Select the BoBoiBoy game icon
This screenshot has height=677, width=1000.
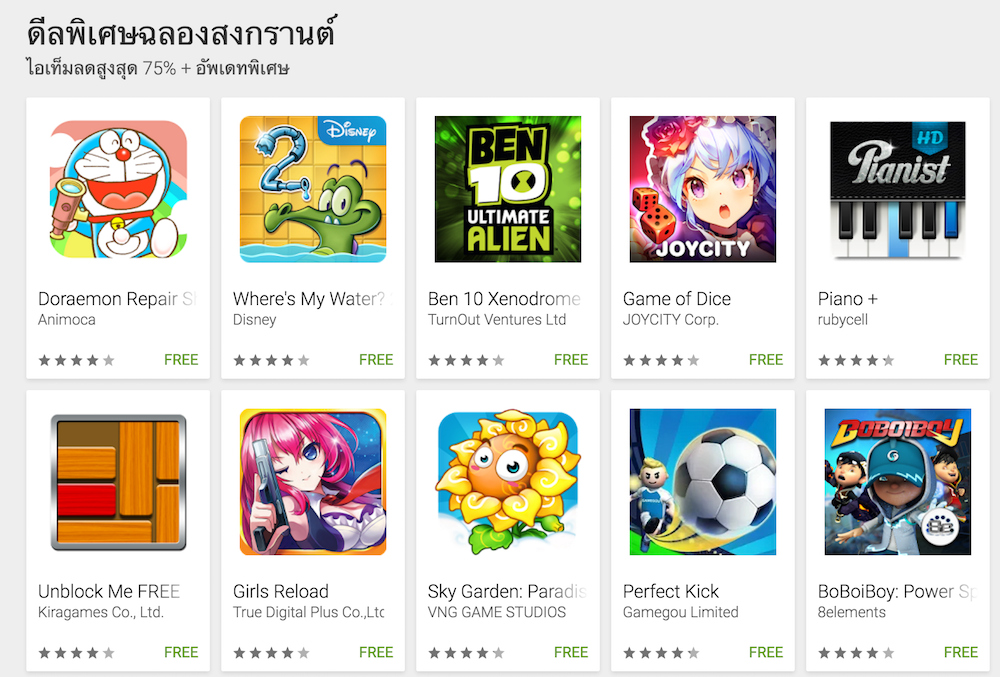coord(898,482)
